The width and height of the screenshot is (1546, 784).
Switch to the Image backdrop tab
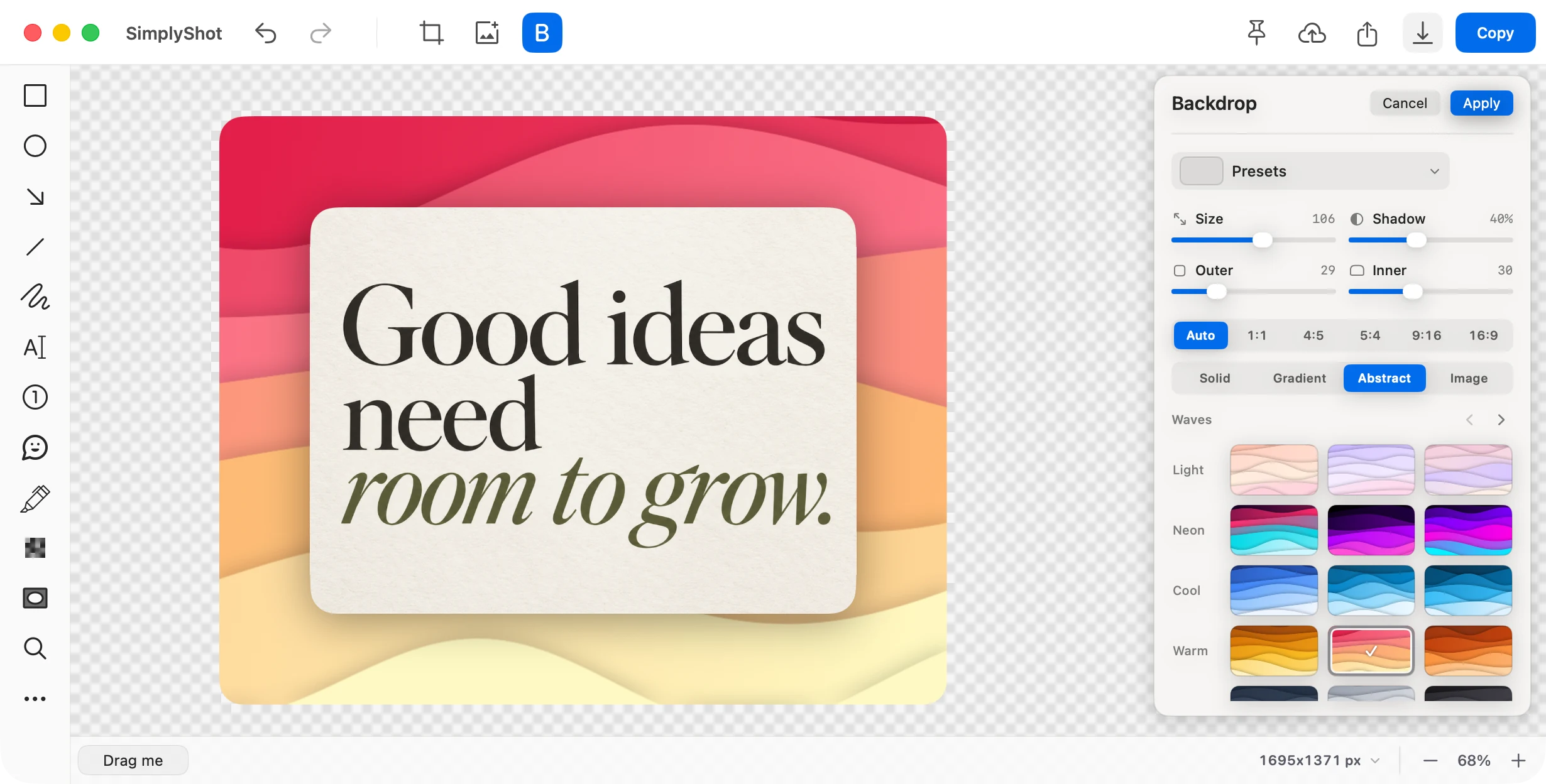click(x=1469, y=378)
